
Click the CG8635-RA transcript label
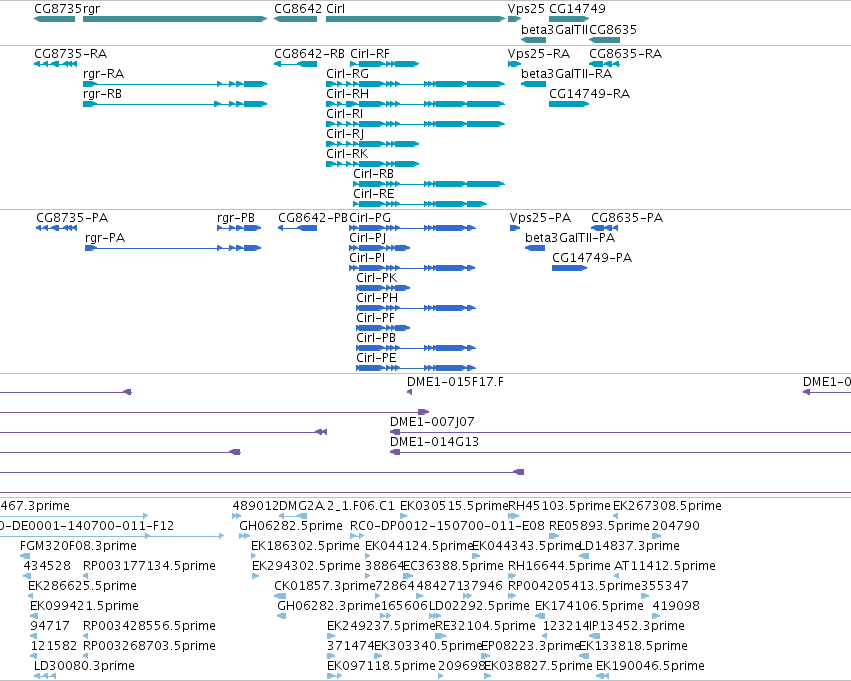click(626, 54)
